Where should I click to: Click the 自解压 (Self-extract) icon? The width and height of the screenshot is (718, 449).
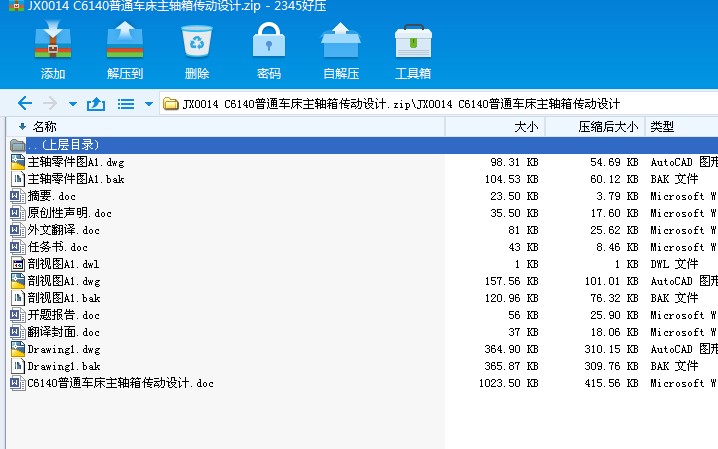click(341, 40)
